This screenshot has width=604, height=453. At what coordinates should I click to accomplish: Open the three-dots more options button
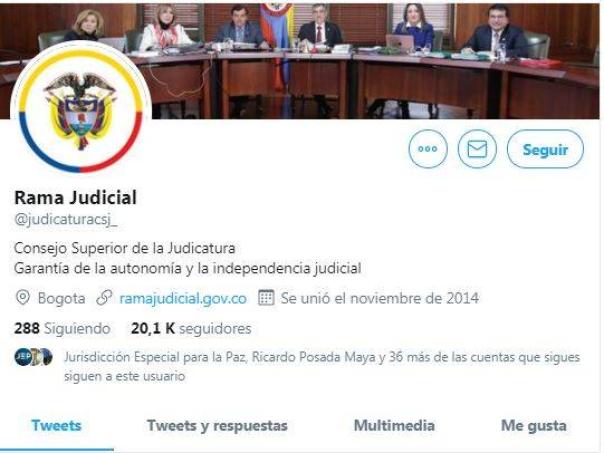(428, 149)
